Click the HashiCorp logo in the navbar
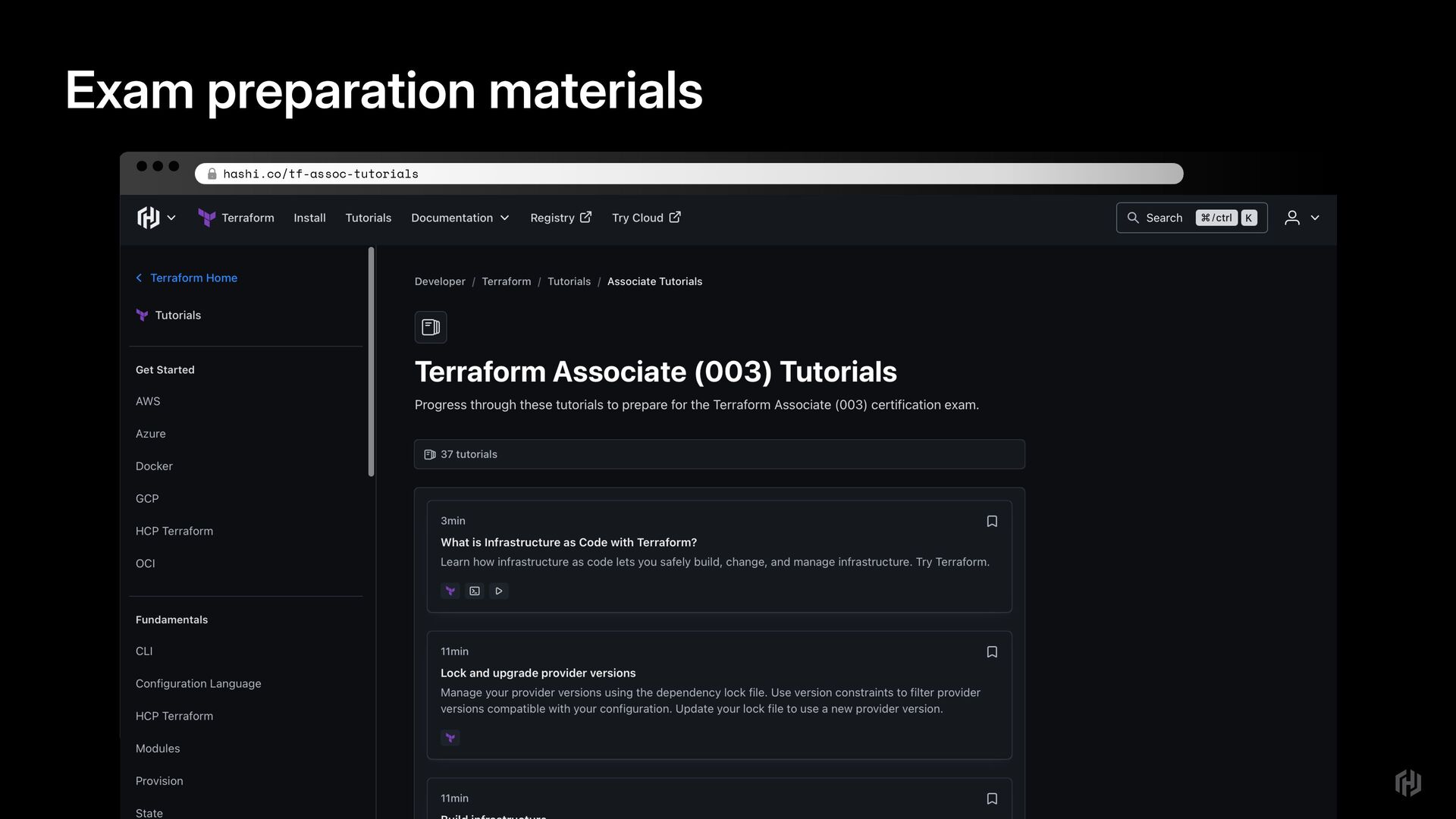Image resolution: width=1456 pixels, height=819 pixels. click(x=149, y=218)
